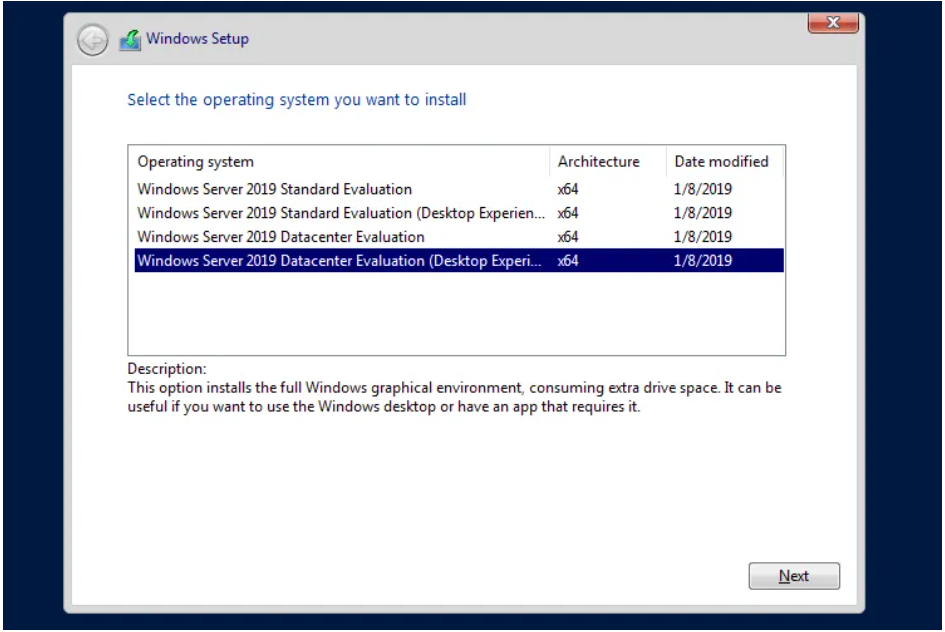
Task: Select highlighted Datacenter Evaluation (Desktop Experience) row
Action: tap(459, 260)
